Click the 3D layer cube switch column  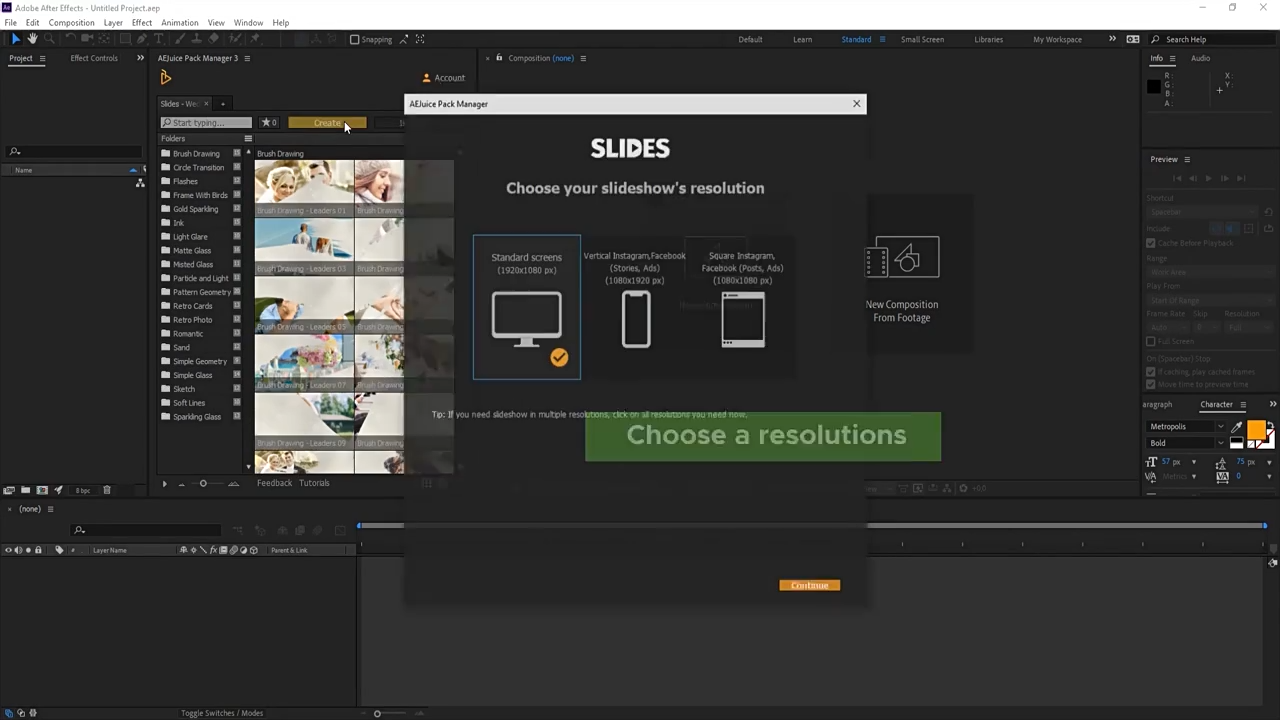coord(253,550)
